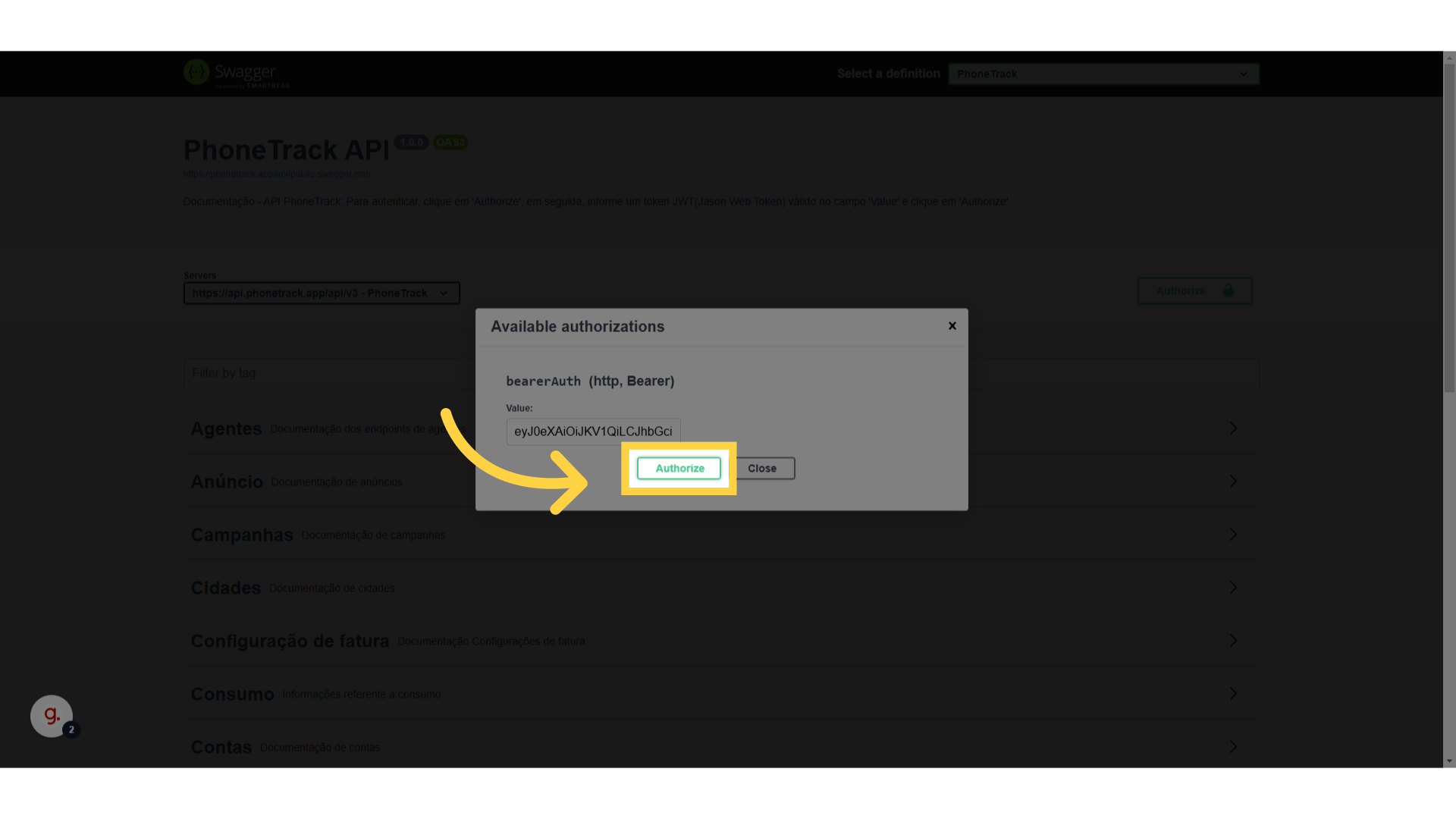Click the red g. floating widget icon
The width and height of the screenshot is (1456, 819).
point(52,716)
